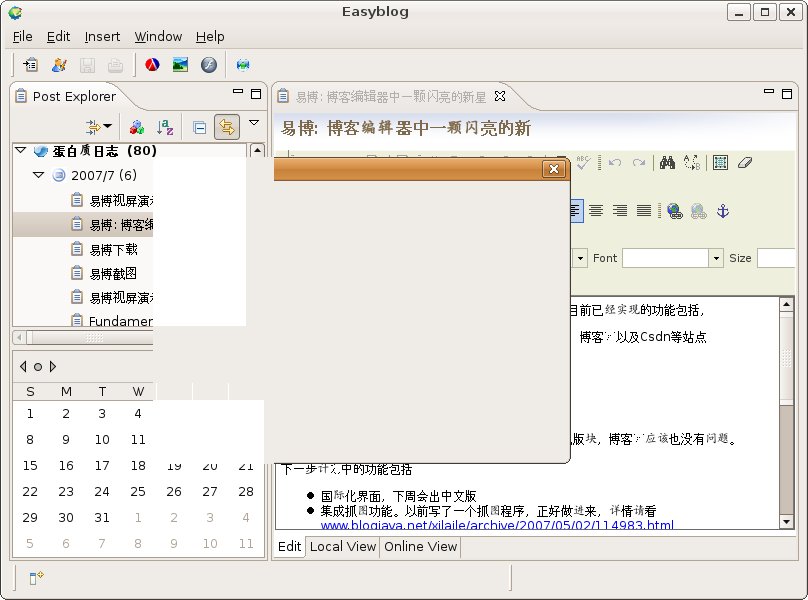Close the orange-titled dialog
This screenshot has height=600, width=808.
(554, 169)
